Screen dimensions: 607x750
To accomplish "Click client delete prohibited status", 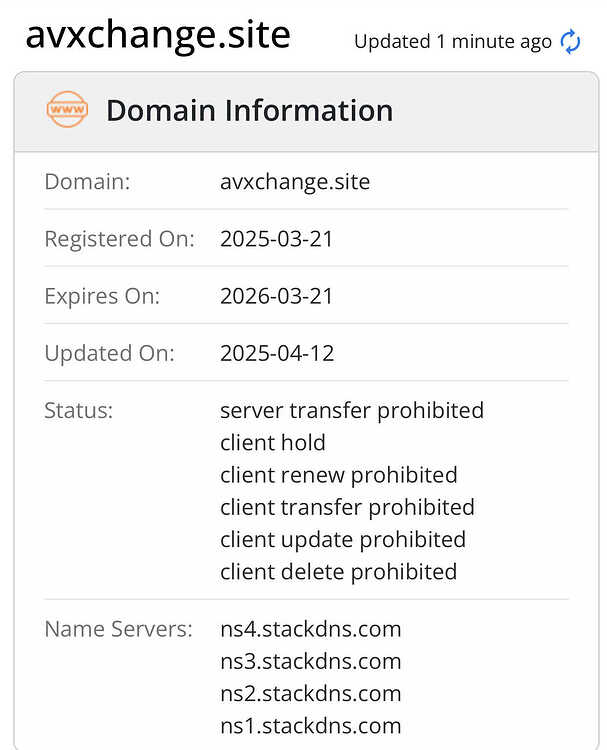I will click(x=339, y=572).
